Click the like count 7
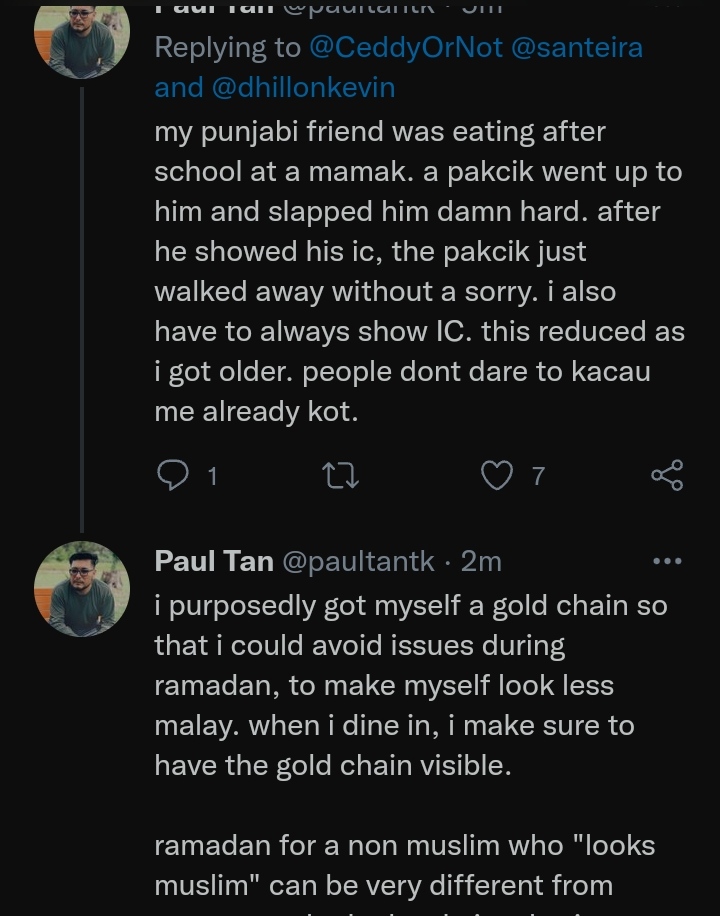This screenshot has height=916, width=720. click(x=538, y=476)
